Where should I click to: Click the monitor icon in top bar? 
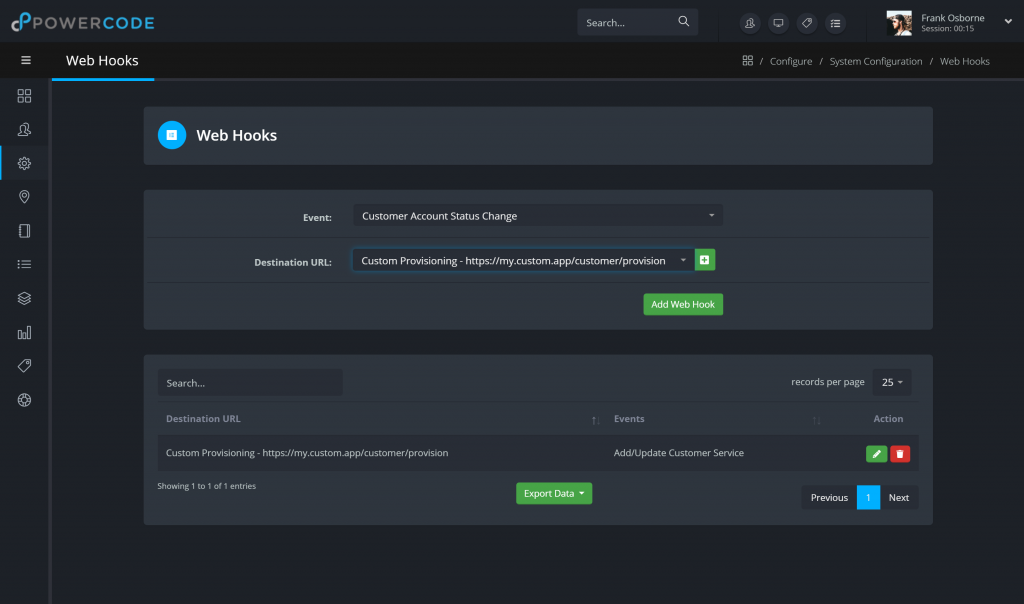(x=778, y=22)
